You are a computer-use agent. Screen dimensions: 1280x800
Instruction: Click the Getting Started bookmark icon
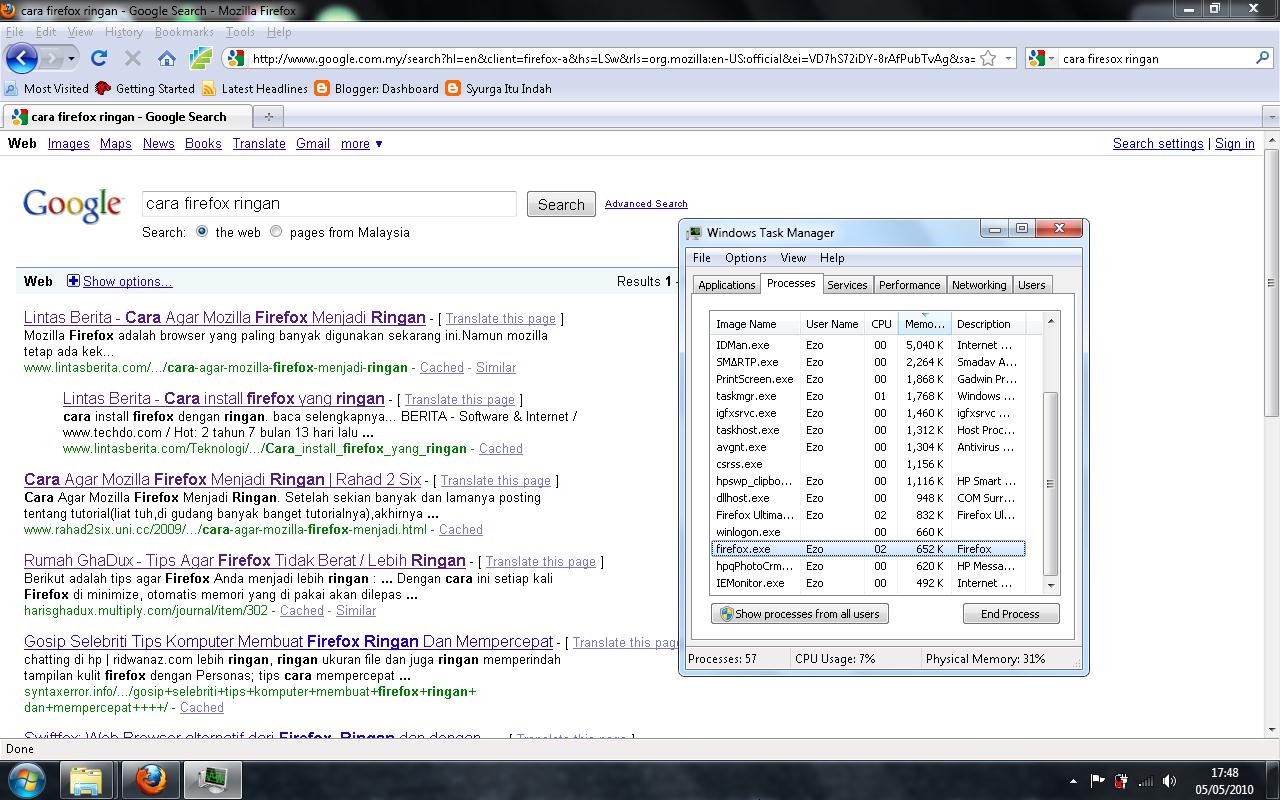point(103,88)
